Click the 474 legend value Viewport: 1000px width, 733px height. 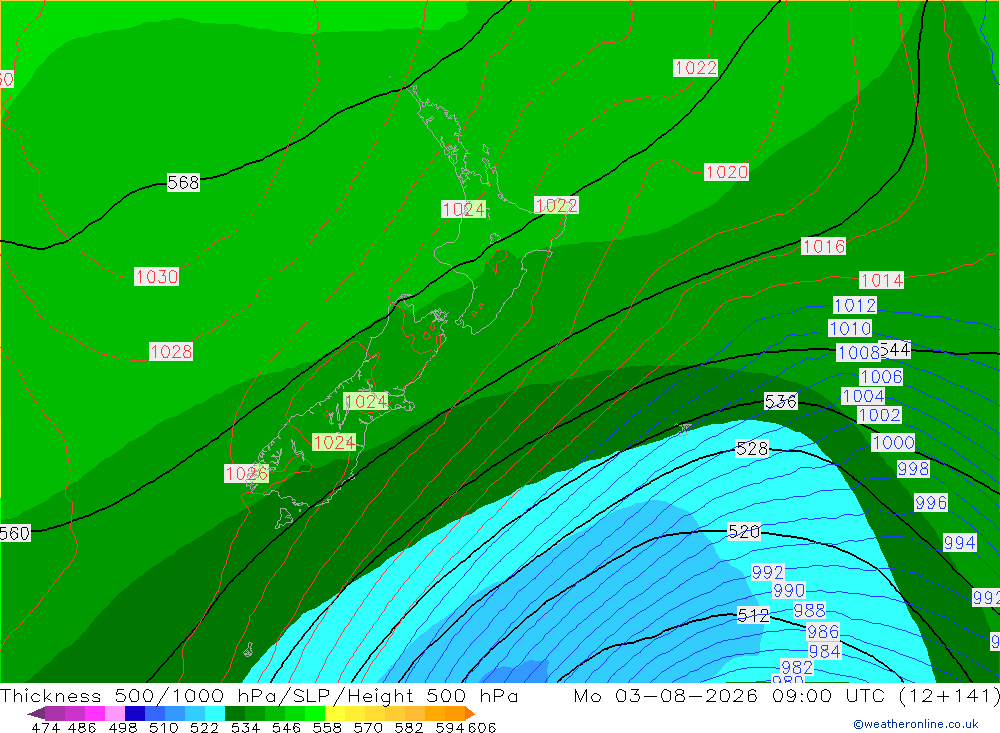click(x=45, y=727)
